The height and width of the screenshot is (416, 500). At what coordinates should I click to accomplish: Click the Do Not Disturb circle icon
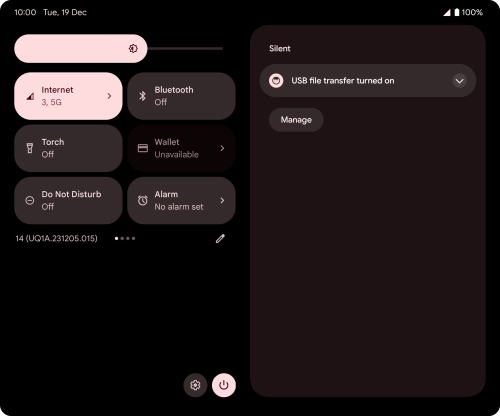click(x=30, y=200)
